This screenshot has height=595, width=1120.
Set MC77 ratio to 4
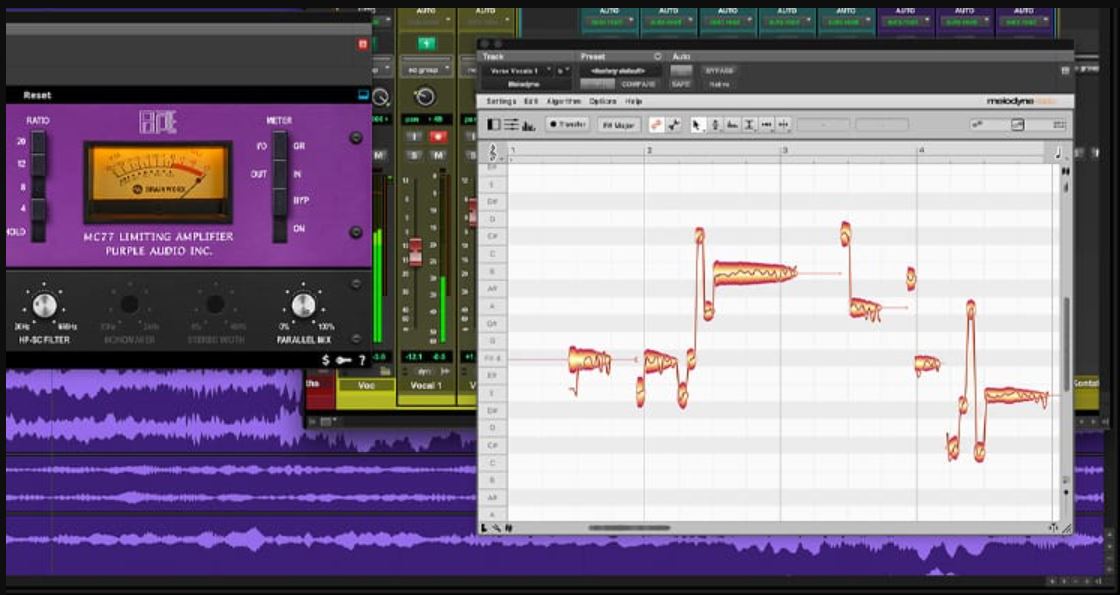pos(38,209)
